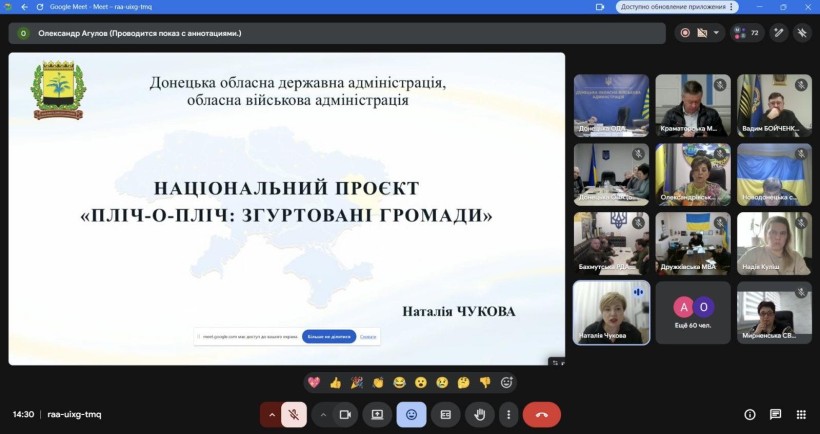Open the activities grid icon
The width and height of the screenshot is (820, 434).
pos(801,415)
